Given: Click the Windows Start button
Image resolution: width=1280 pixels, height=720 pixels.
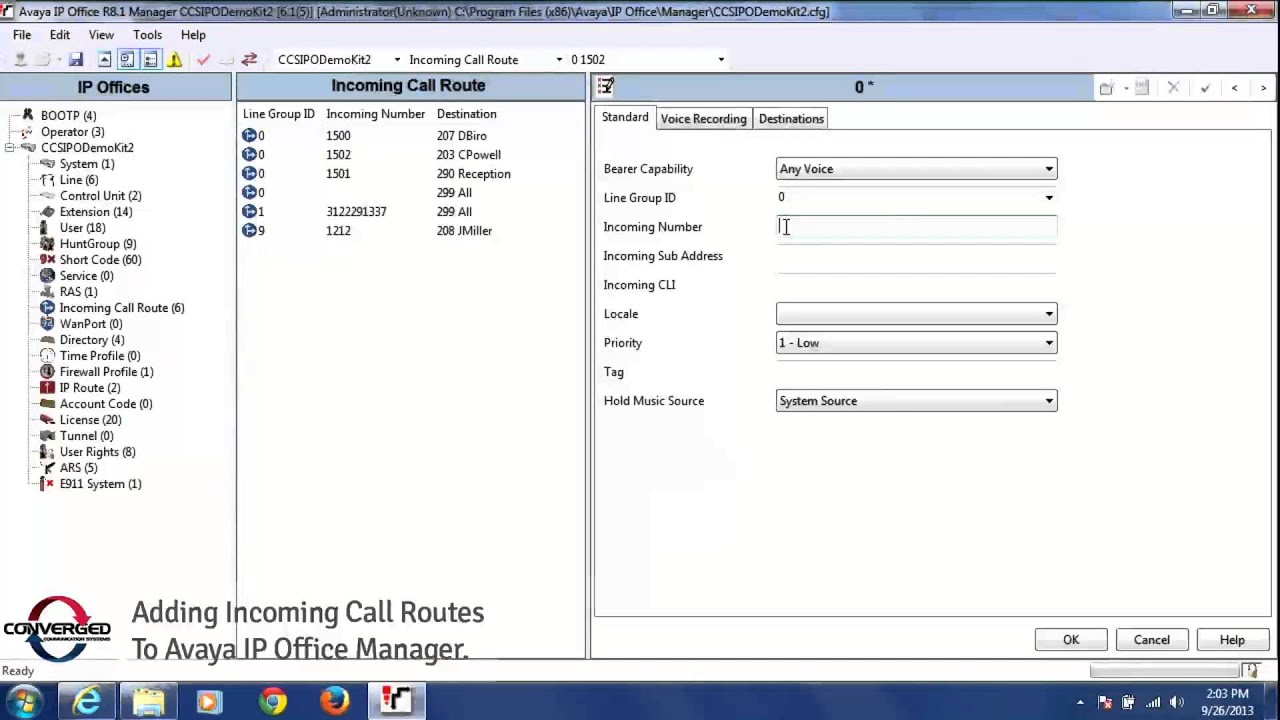Looking at the screenshot, I should tap(25, 700).
